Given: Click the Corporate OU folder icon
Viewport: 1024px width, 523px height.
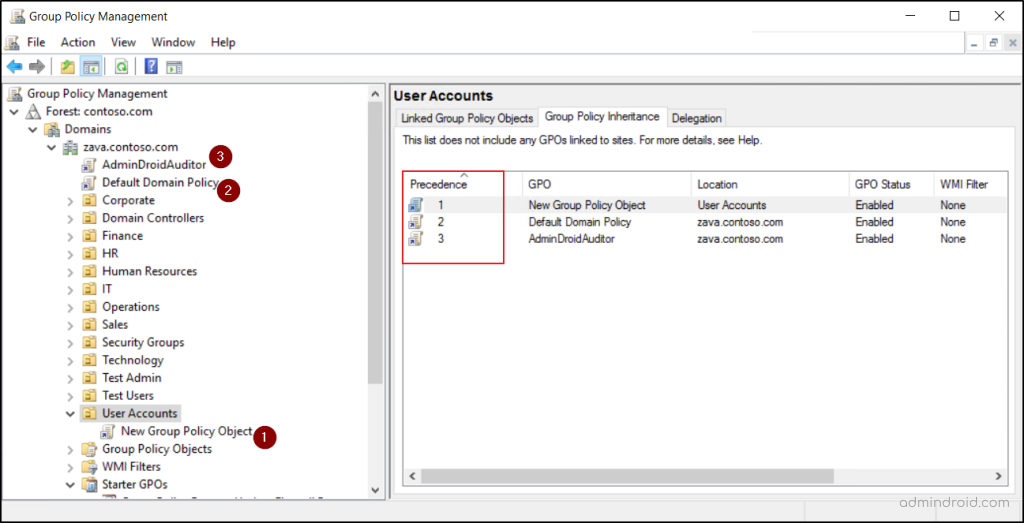Looking at the screenshot, I should coord(89,200).
